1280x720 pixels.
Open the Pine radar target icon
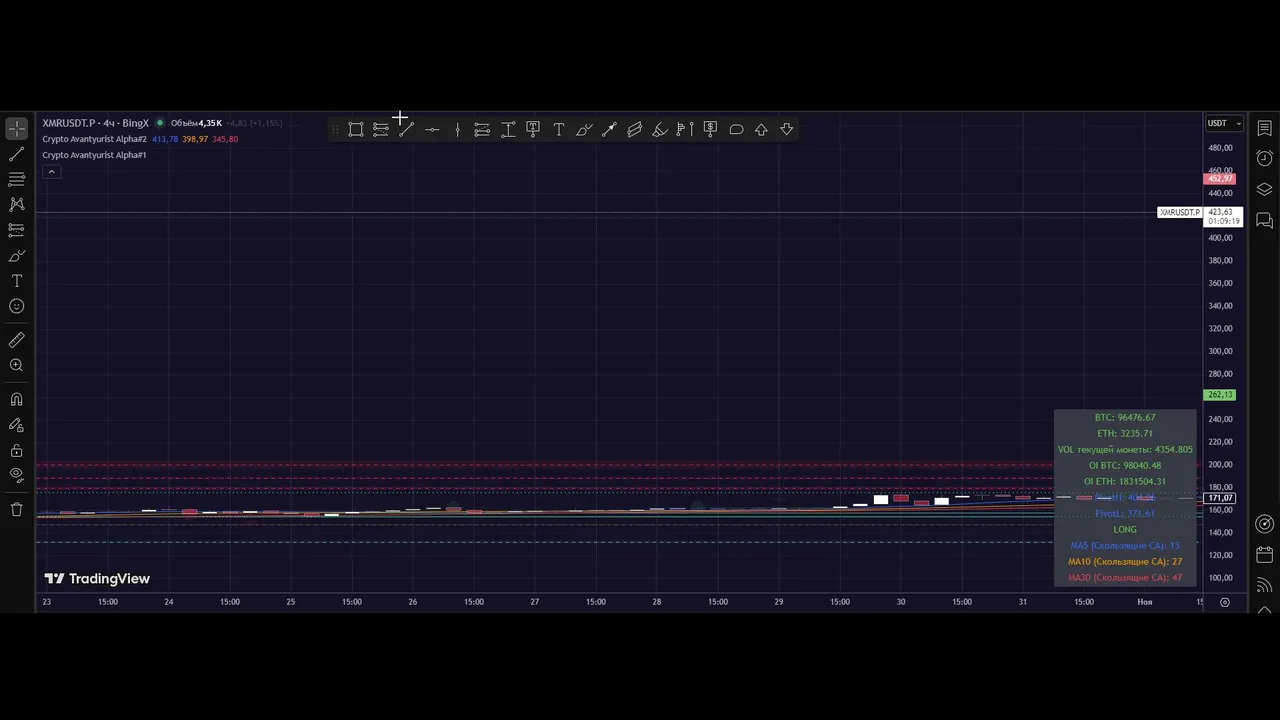(1265, 524)
